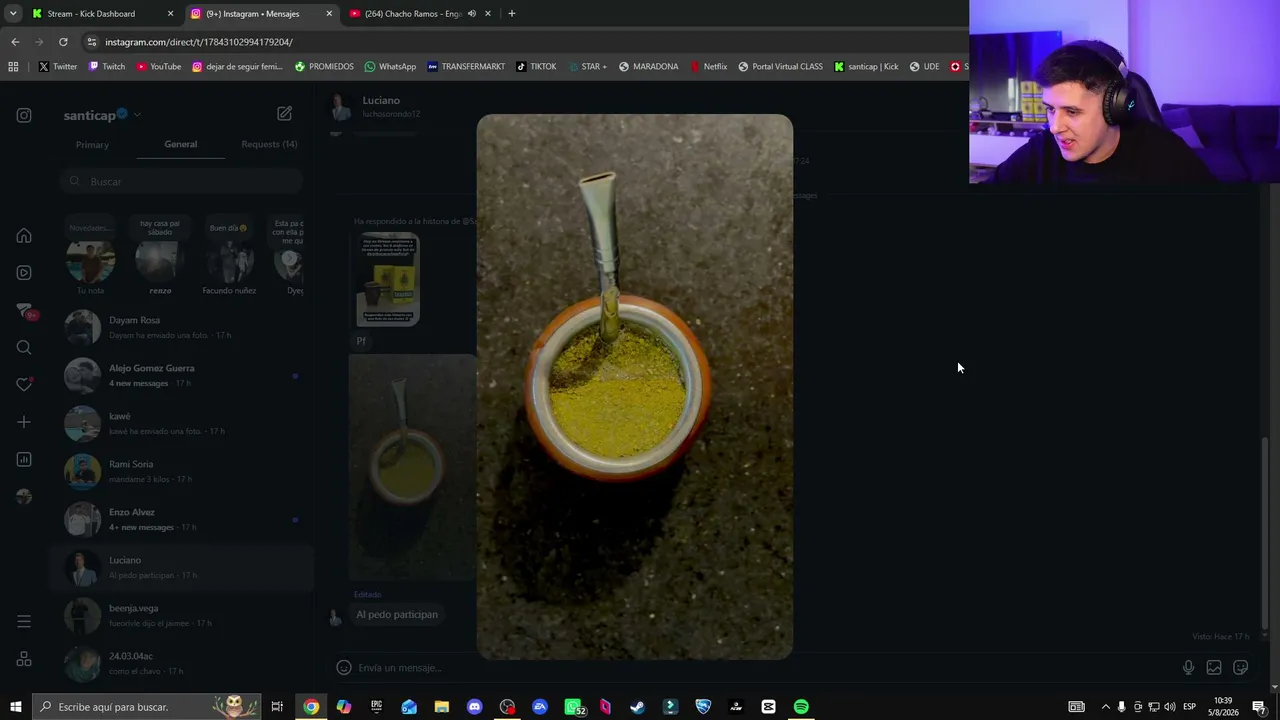Open the Portal Virtual CLASS bookmark
Viewport: 1280px width, 720px height.
pyautogui.click(x=780, y=67)
